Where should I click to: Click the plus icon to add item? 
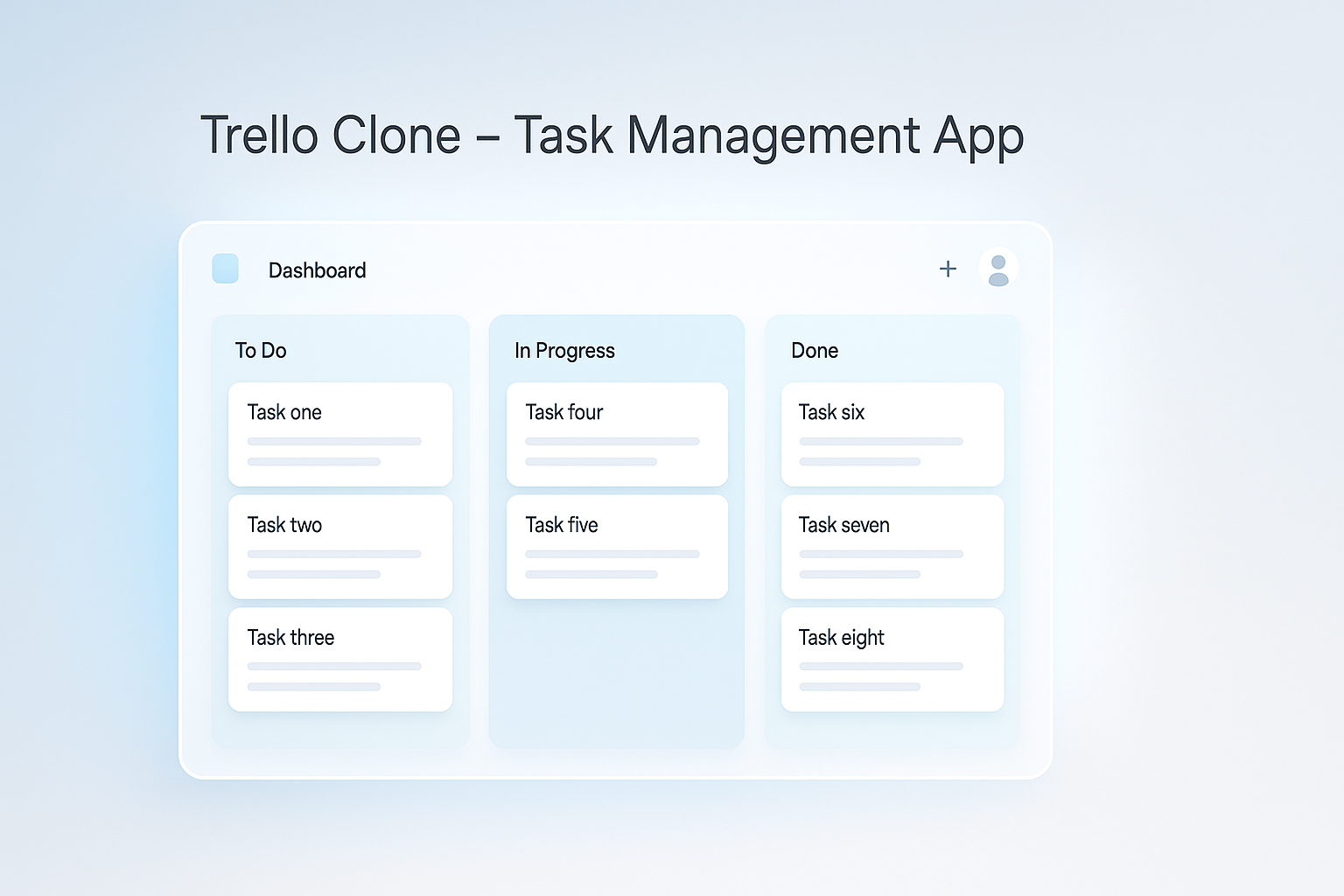point(948,269)
